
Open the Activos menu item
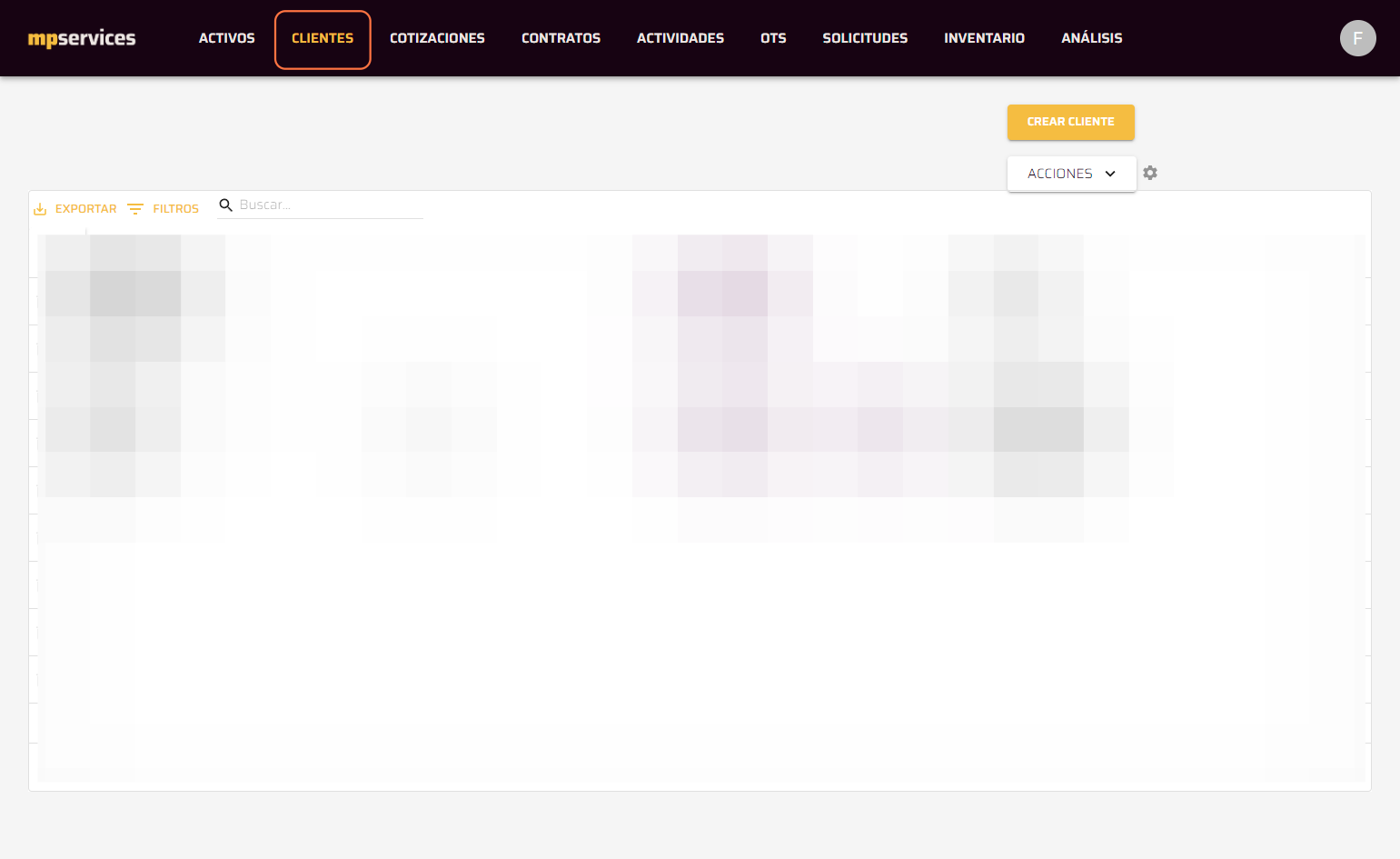tap(227, 38)
